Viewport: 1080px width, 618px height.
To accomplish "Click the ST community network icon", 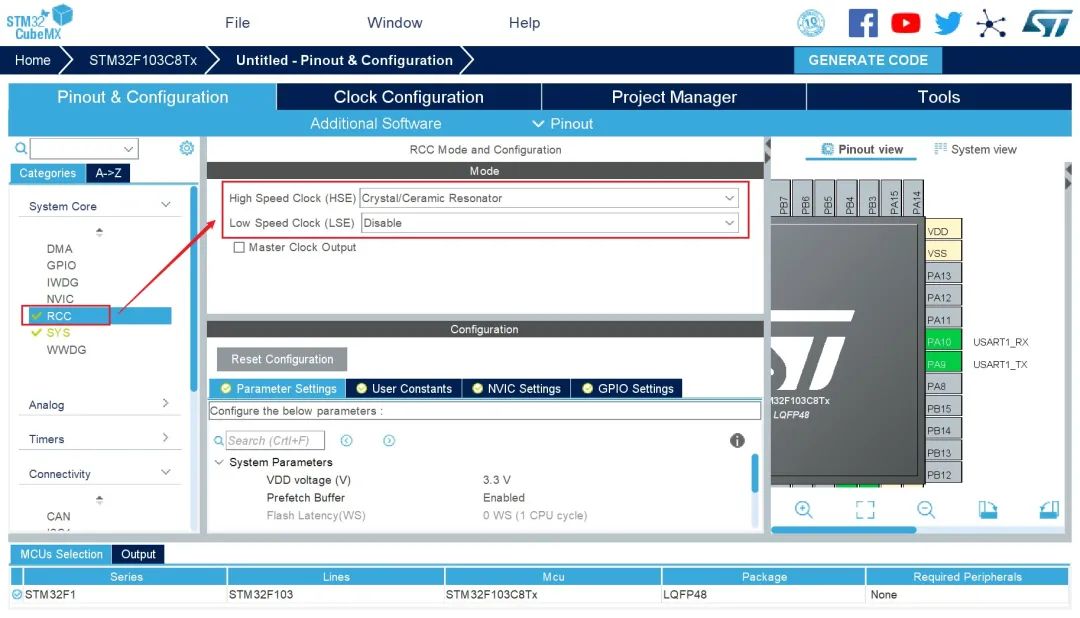I will (991, 24).
